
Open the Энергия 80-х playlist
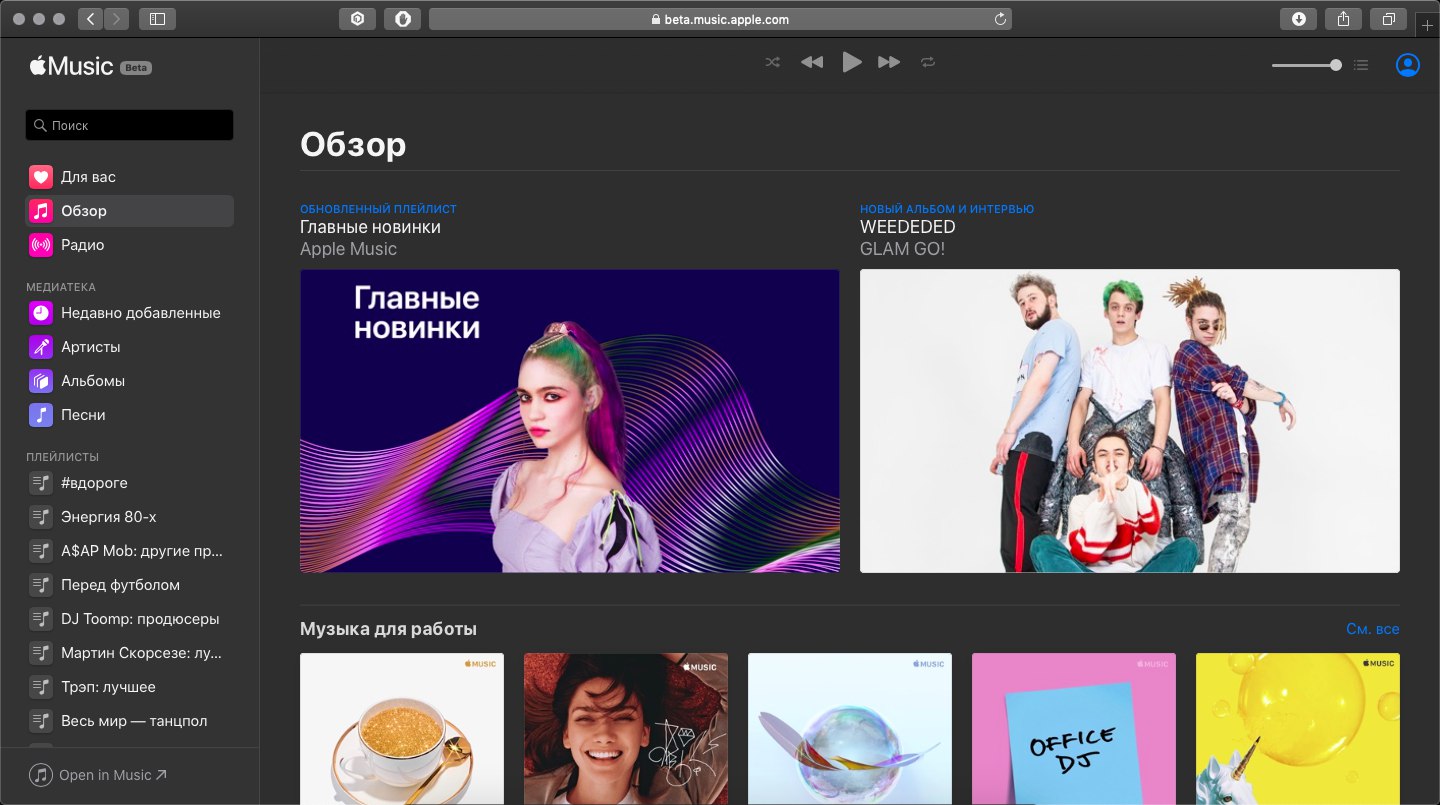129,517
